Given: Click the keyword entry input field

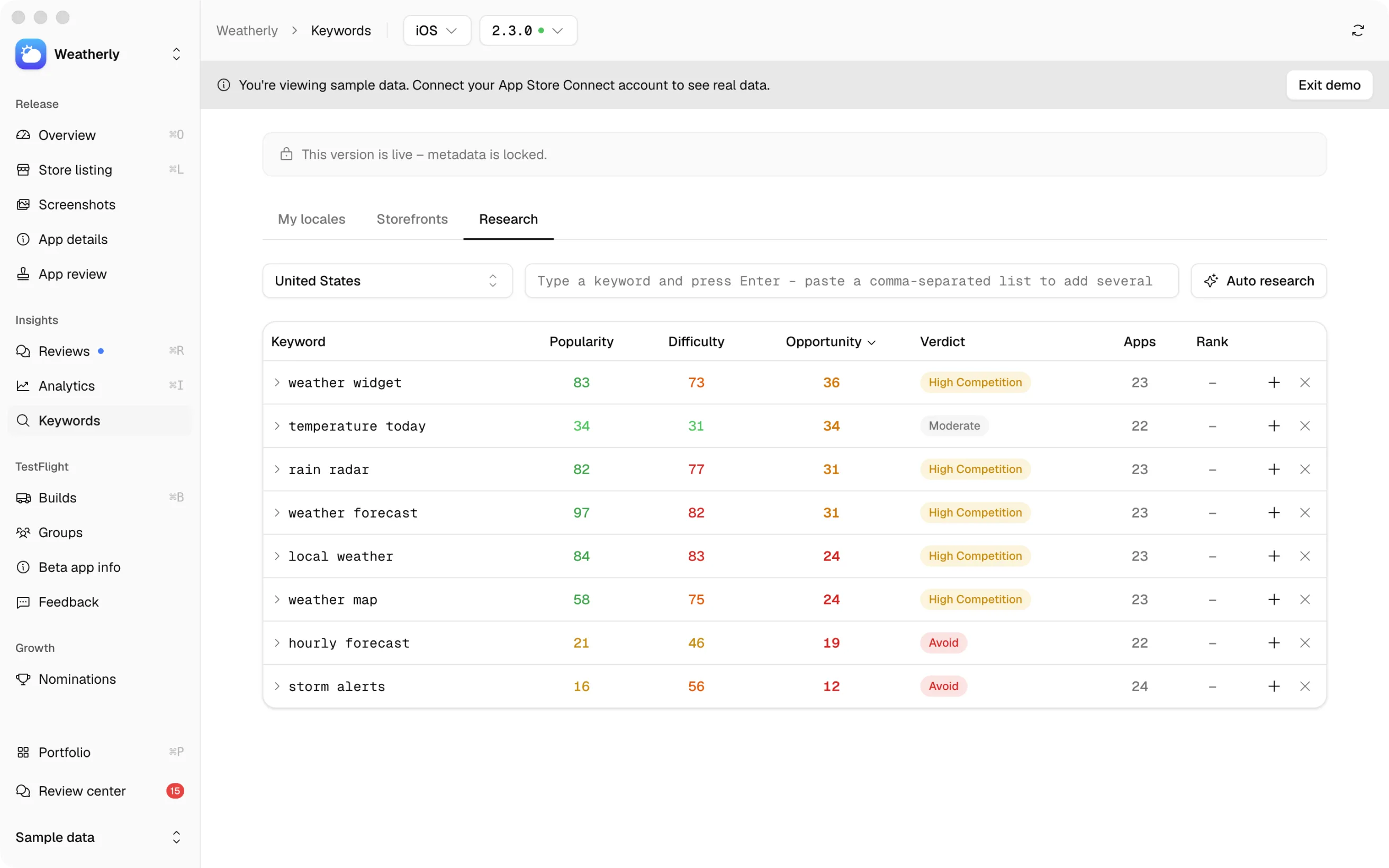Looking at the screenshot, I should click(852, 281).
